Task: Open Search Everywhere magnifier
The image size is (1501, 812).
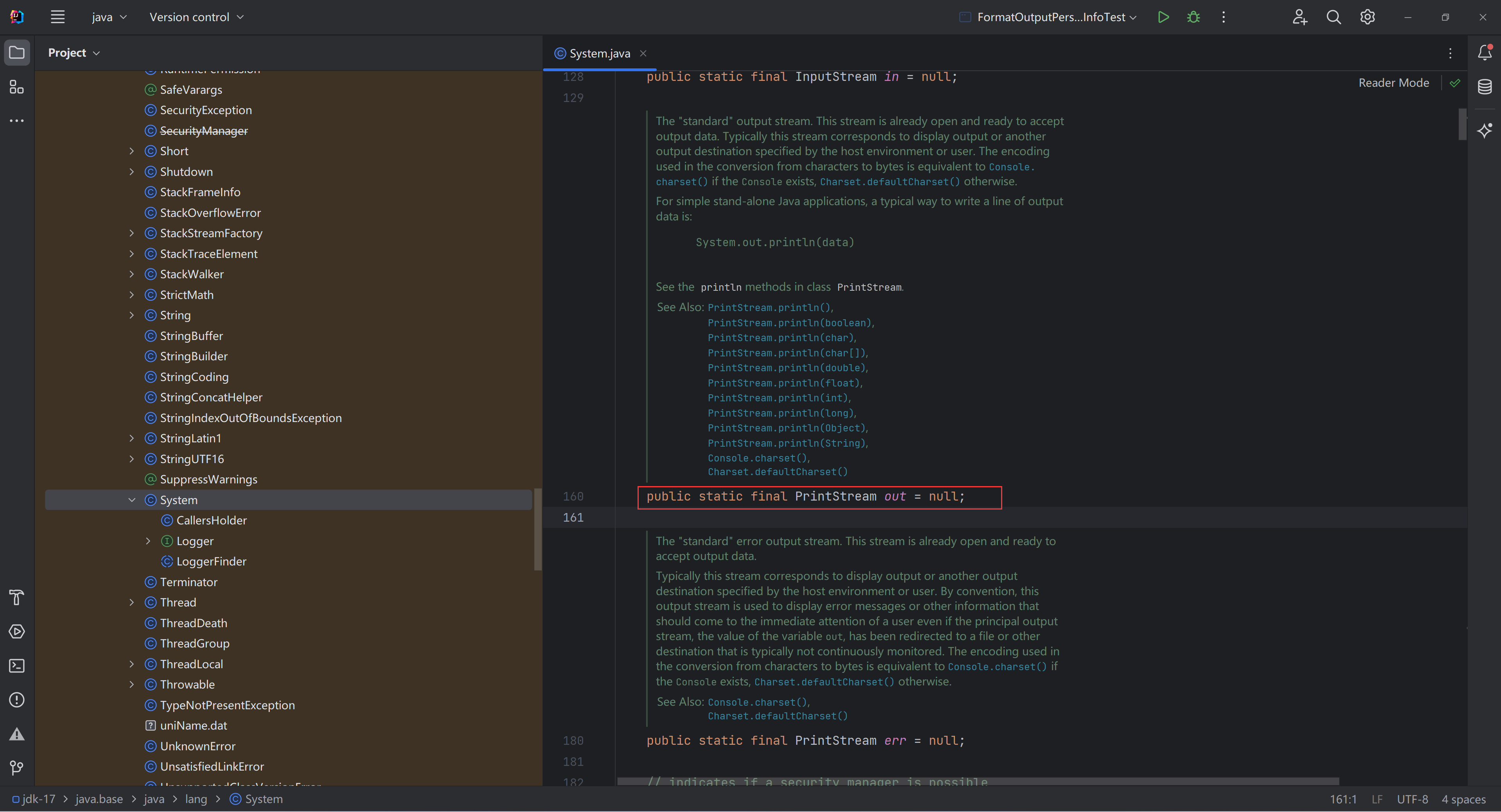Action: (x=1334, y=17)
